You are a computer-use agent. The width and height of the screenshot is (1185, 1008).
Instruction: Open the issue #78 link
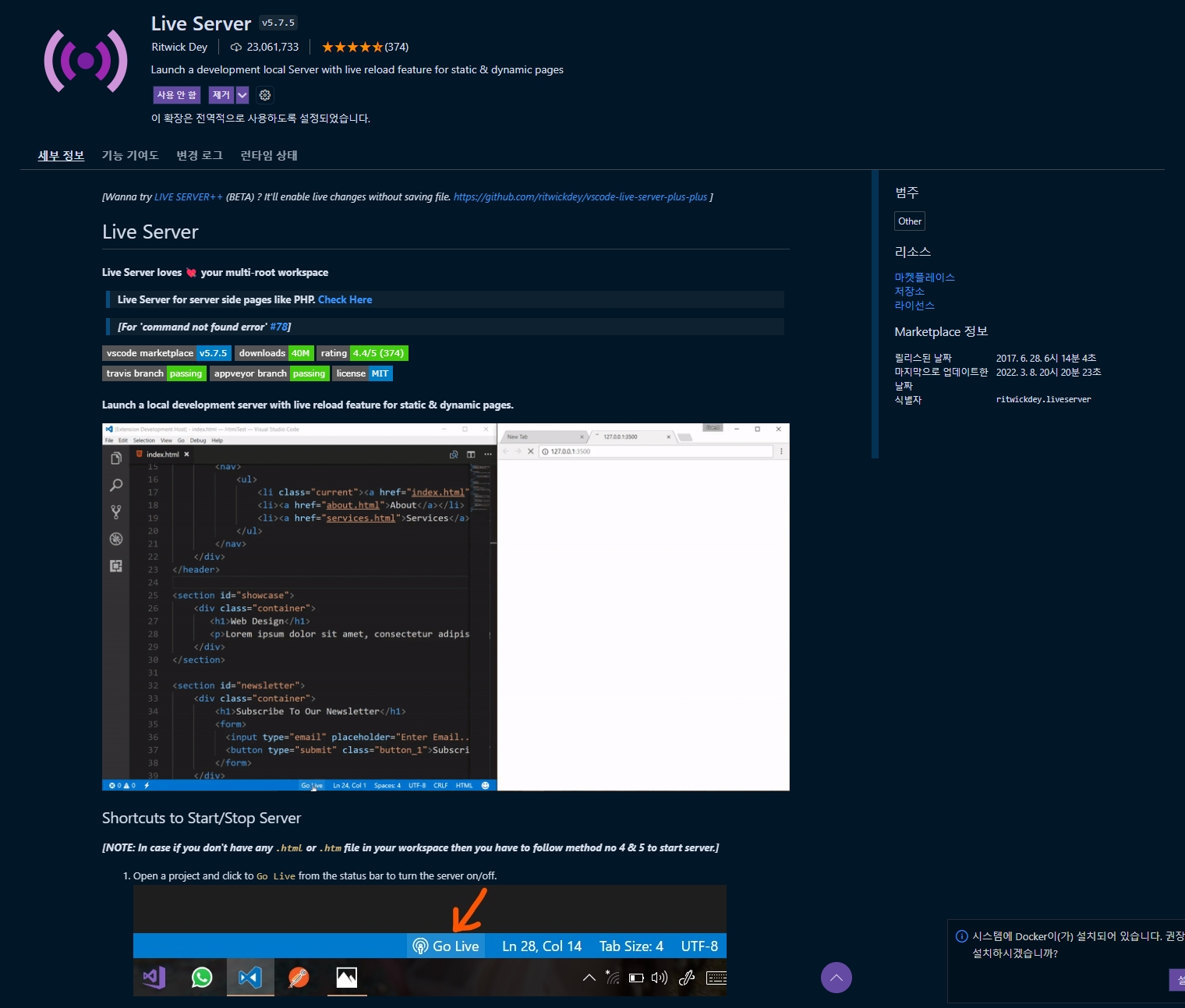tap(278, 327)
